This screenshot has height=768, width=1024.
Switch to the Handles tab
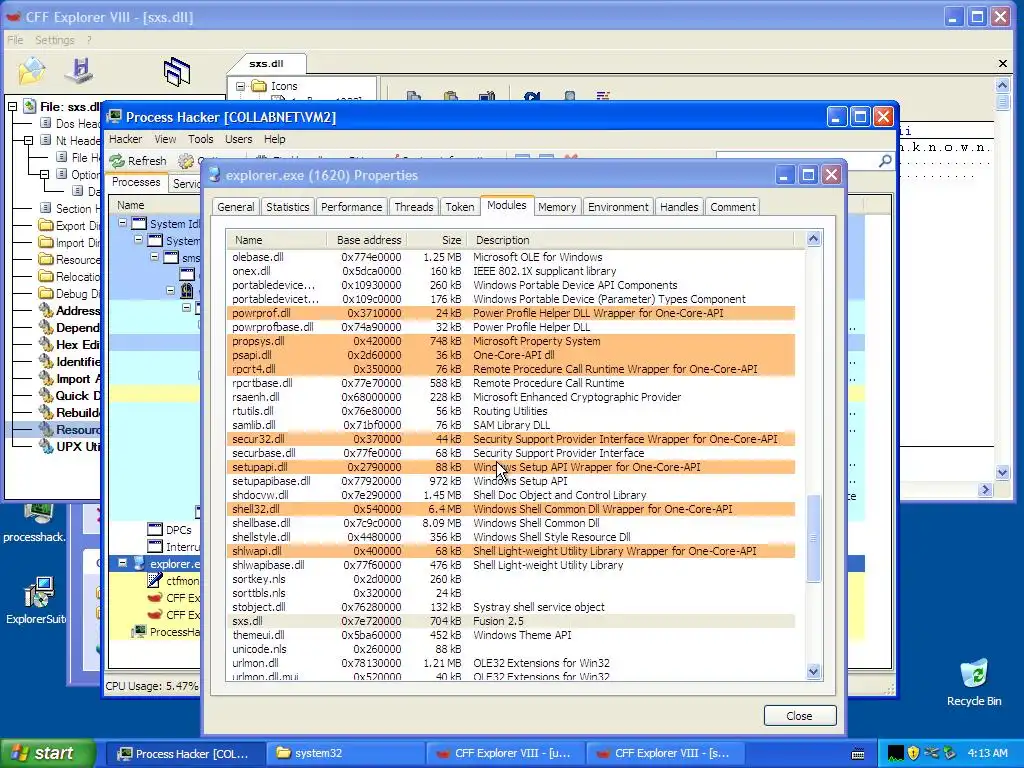(679, 207)
